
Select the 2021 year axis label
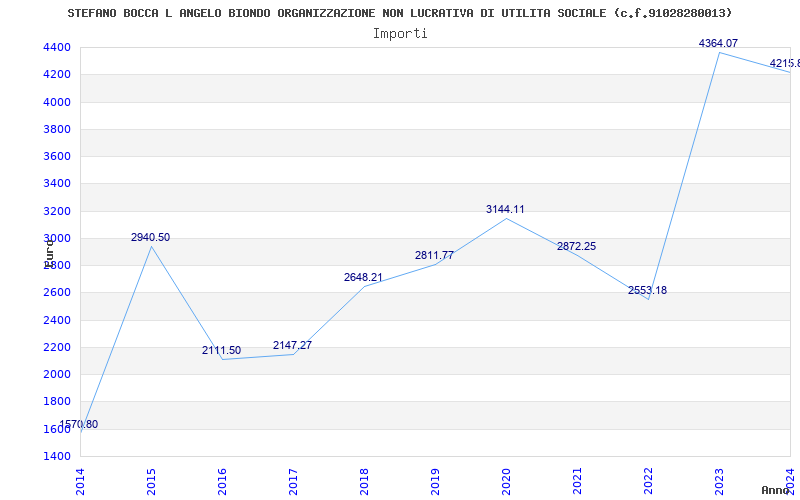coord(577,482)
